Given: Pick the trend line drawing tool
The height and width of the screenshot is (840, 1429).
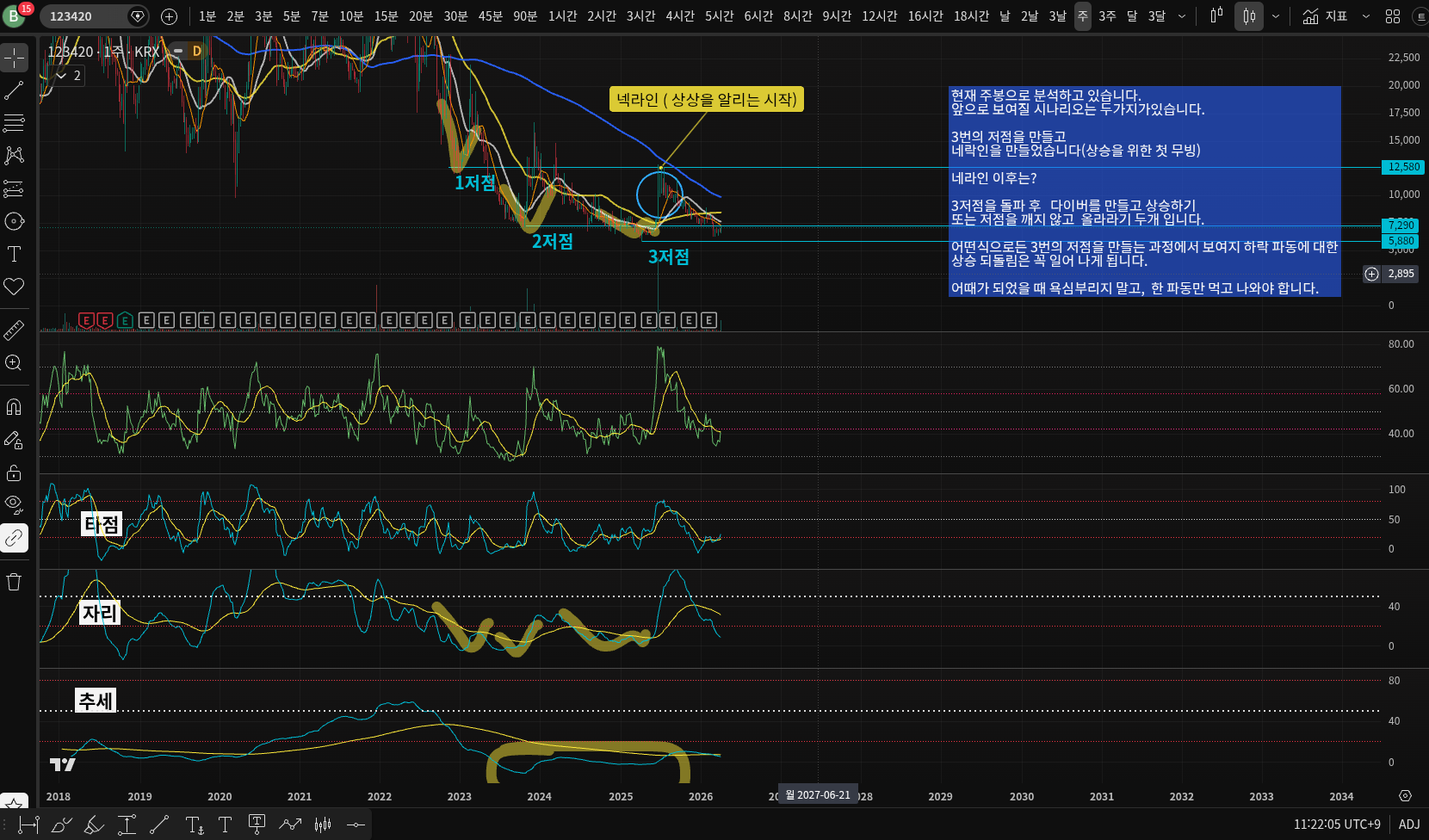Looking at the screenshot, I should (x=14, y=90).
